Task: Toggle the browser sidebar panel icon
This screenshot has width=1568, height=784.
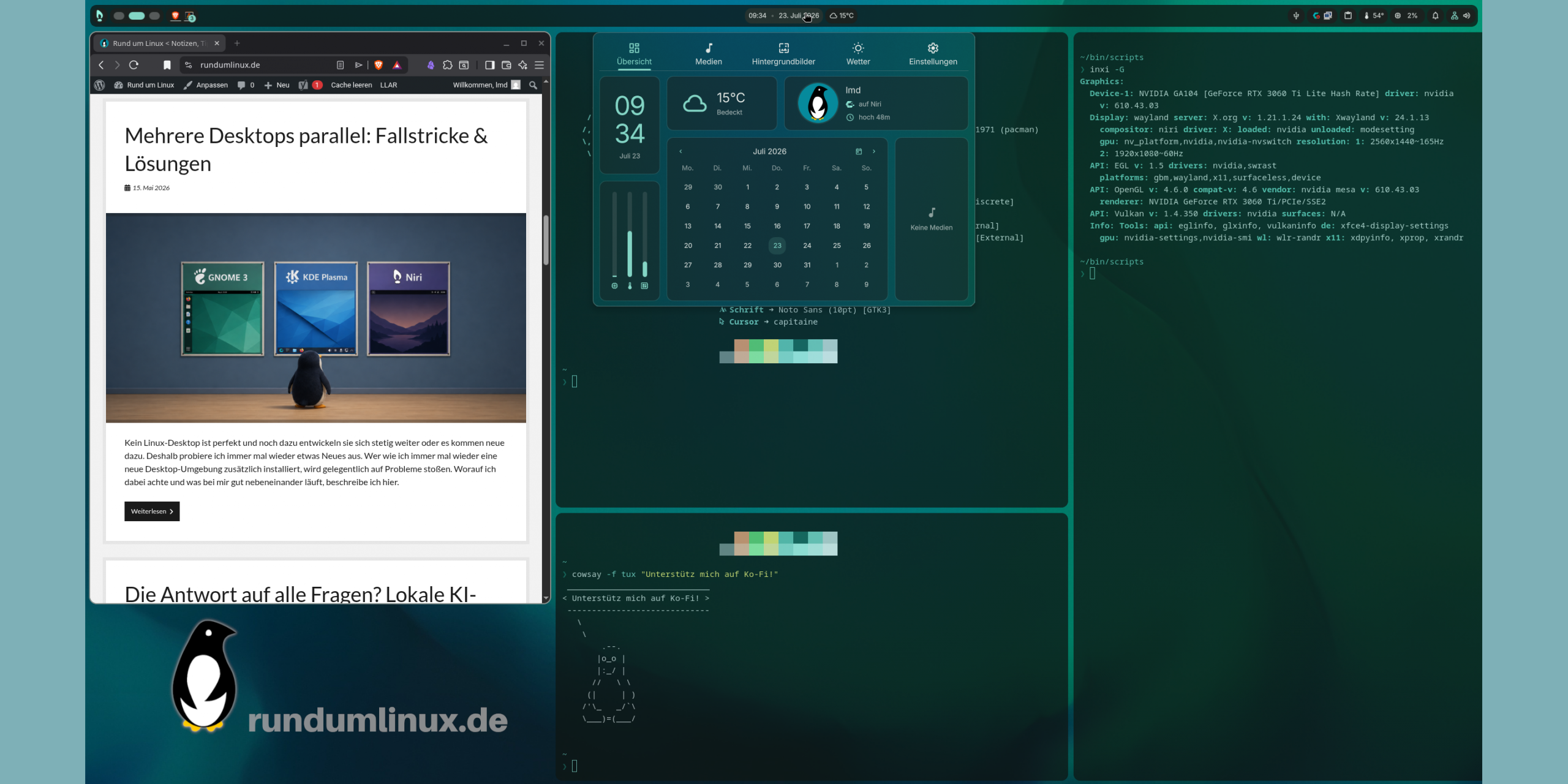Action: [489, 65]
